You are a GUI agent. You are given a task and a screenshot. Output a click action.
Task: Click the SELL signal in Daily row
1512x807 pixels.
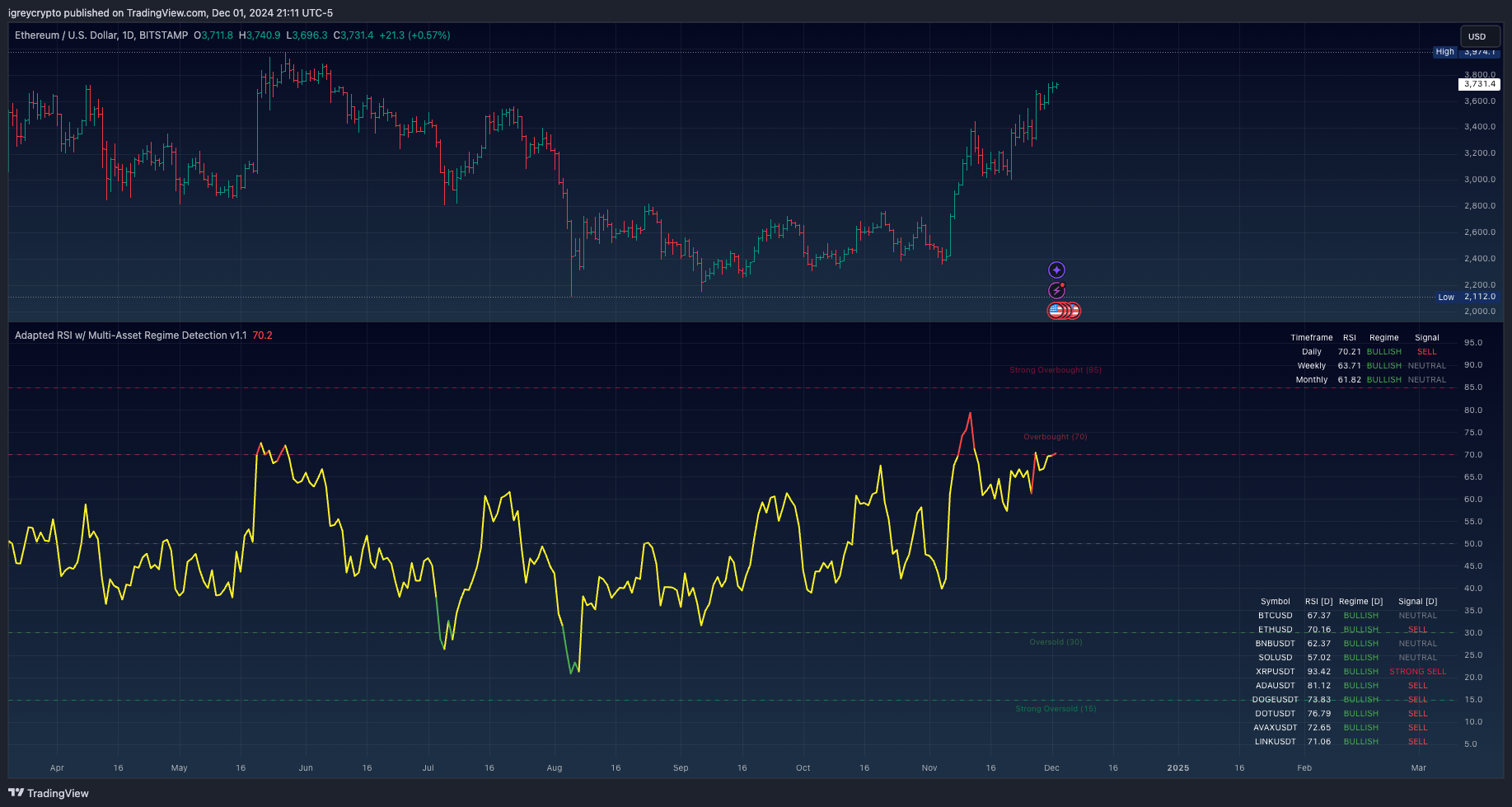coord(1427,352)
